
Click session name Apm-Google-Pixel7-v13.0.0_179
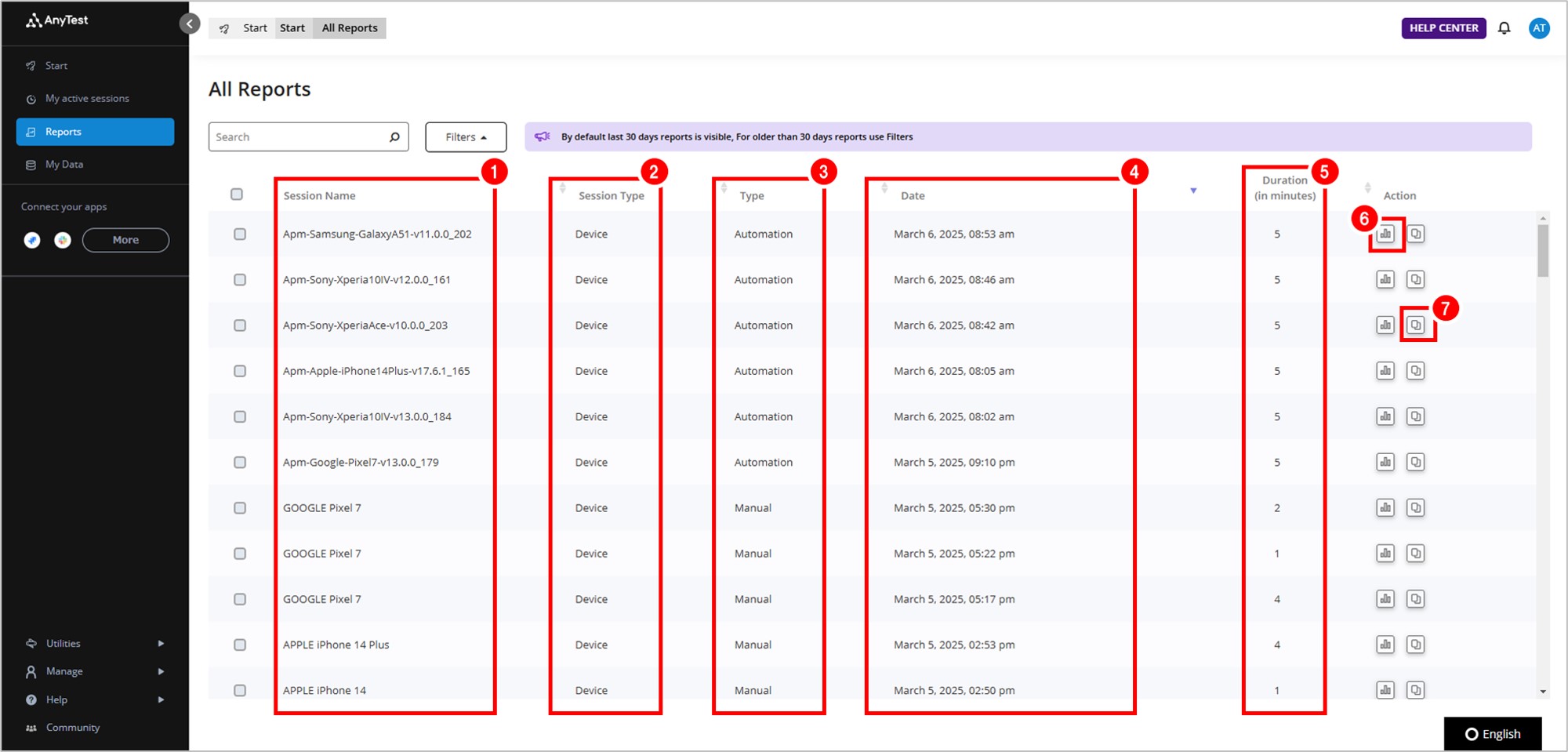(x=361, y=462)
